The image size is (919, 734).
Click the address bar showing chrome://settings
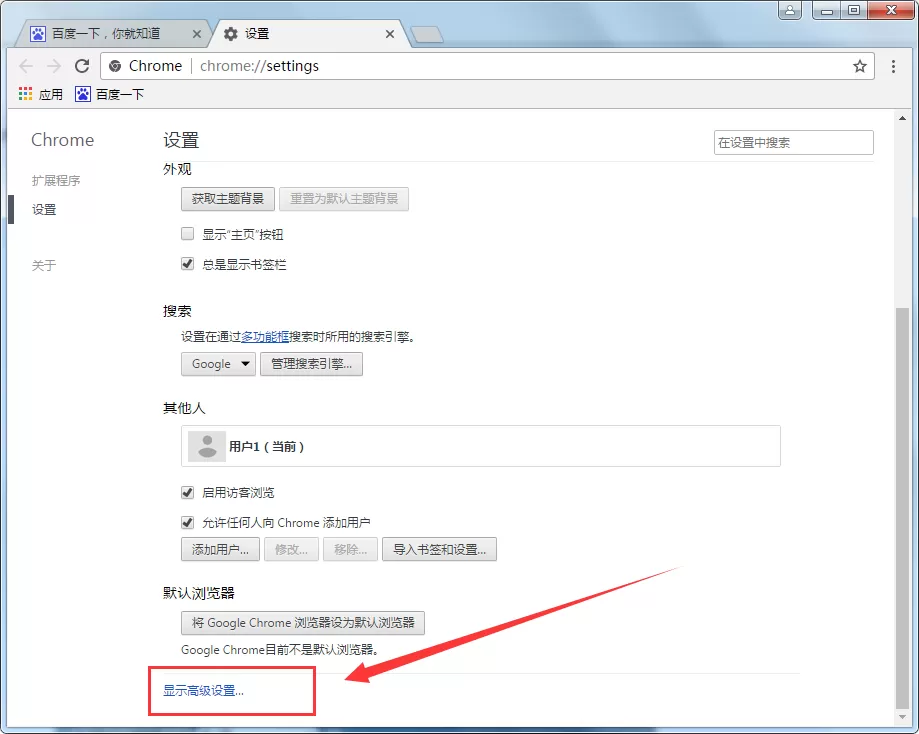pyautogui.click(x=486, y=66)
